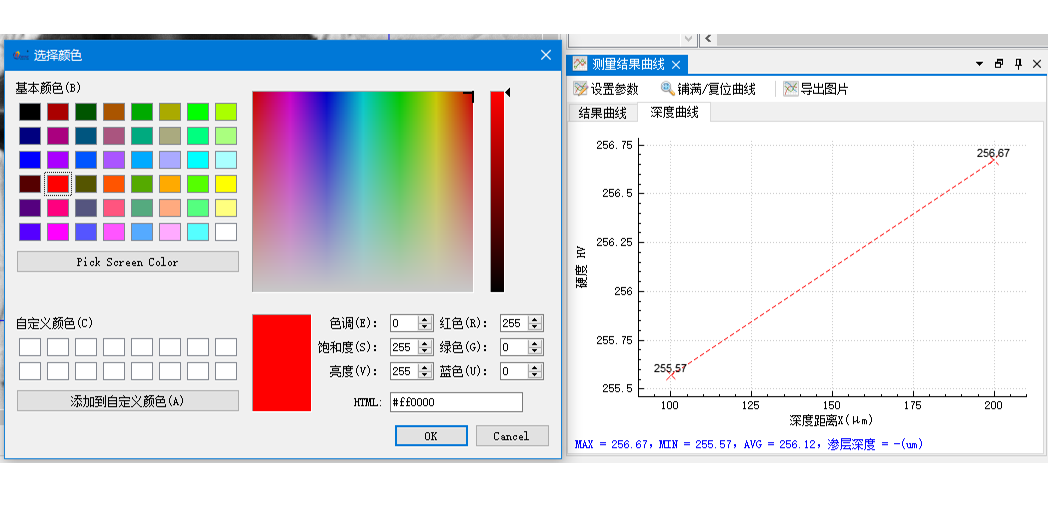Select the black basic color swatch
The image size is (1048, 524).
click(30, 112)
